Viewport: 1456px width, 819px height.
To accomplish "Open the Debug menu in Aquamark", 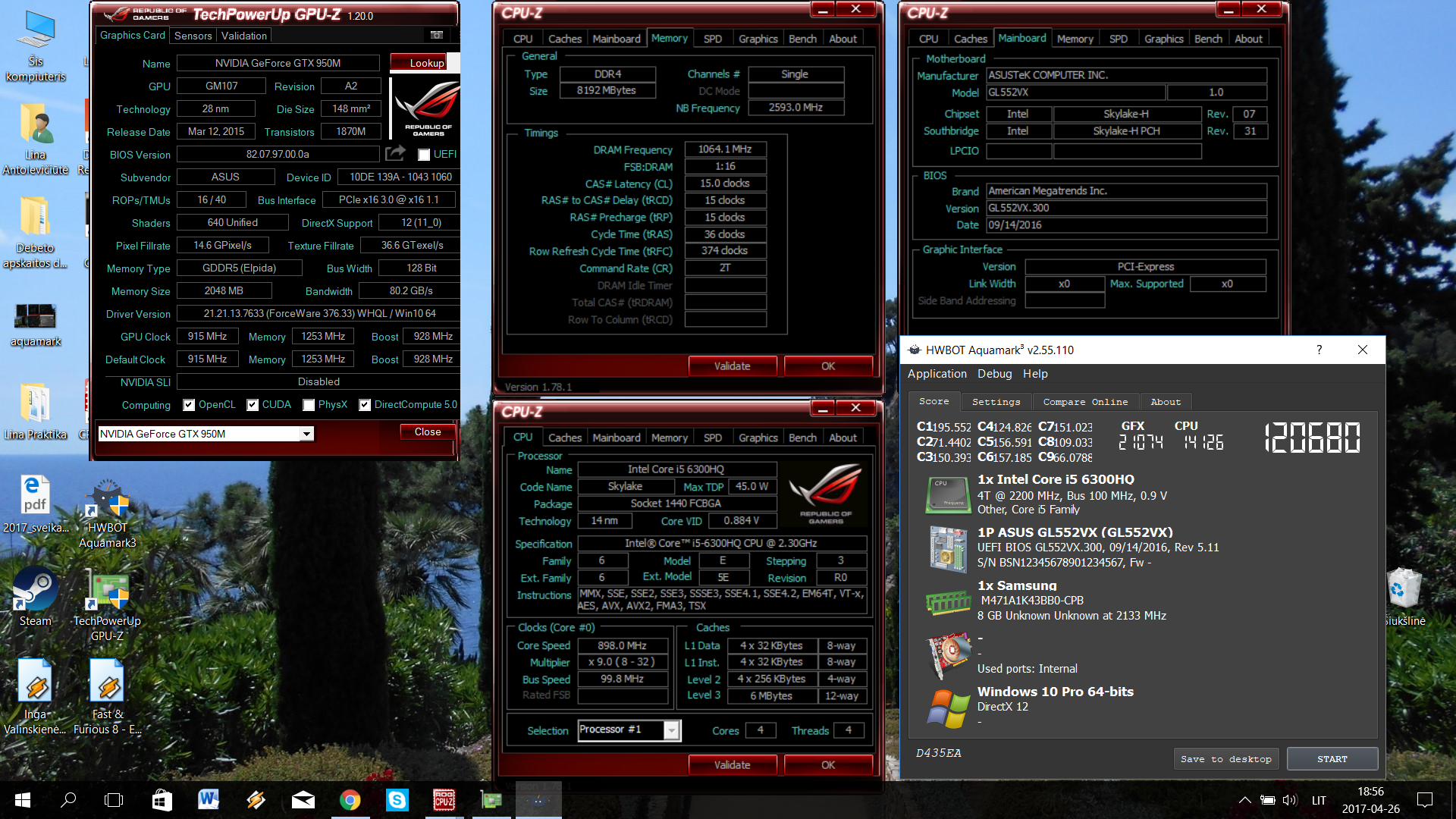I will (x=994, y=374).
